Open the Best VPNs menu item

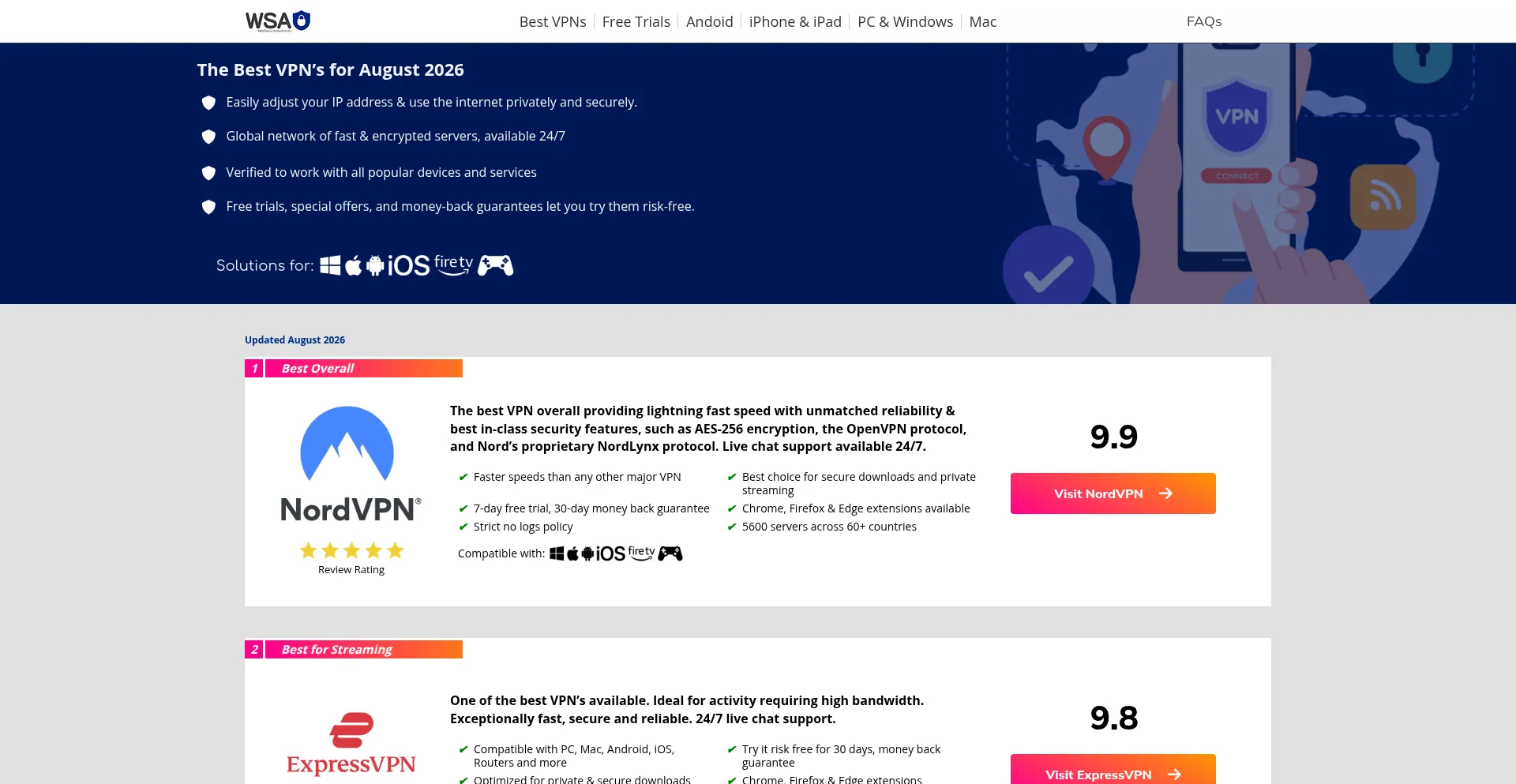pyautogui.click(x=553, y=21)
